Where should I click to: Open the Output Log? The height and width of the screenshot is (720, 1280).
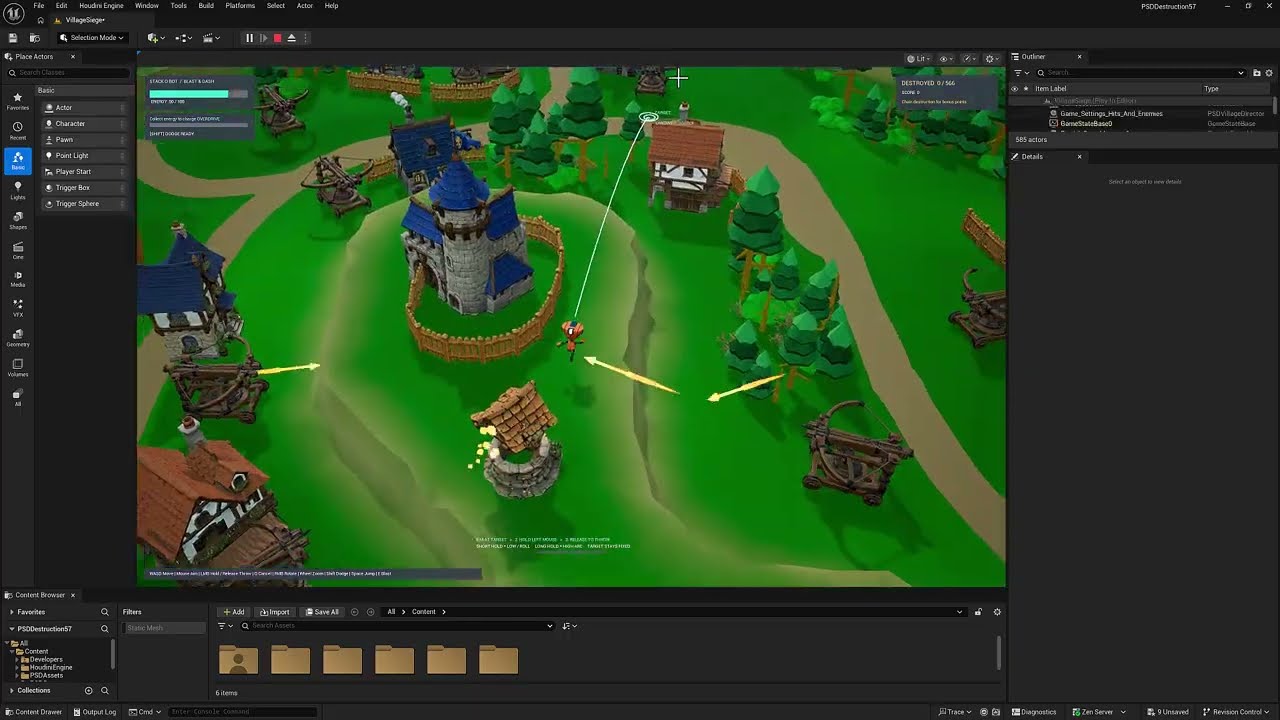coord(94,712)
